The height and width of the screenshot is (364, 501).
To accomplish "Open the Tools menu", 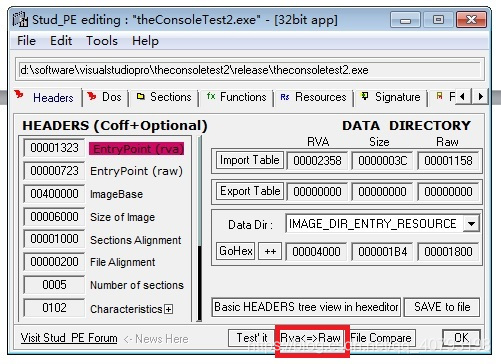I will pos(102,41).
